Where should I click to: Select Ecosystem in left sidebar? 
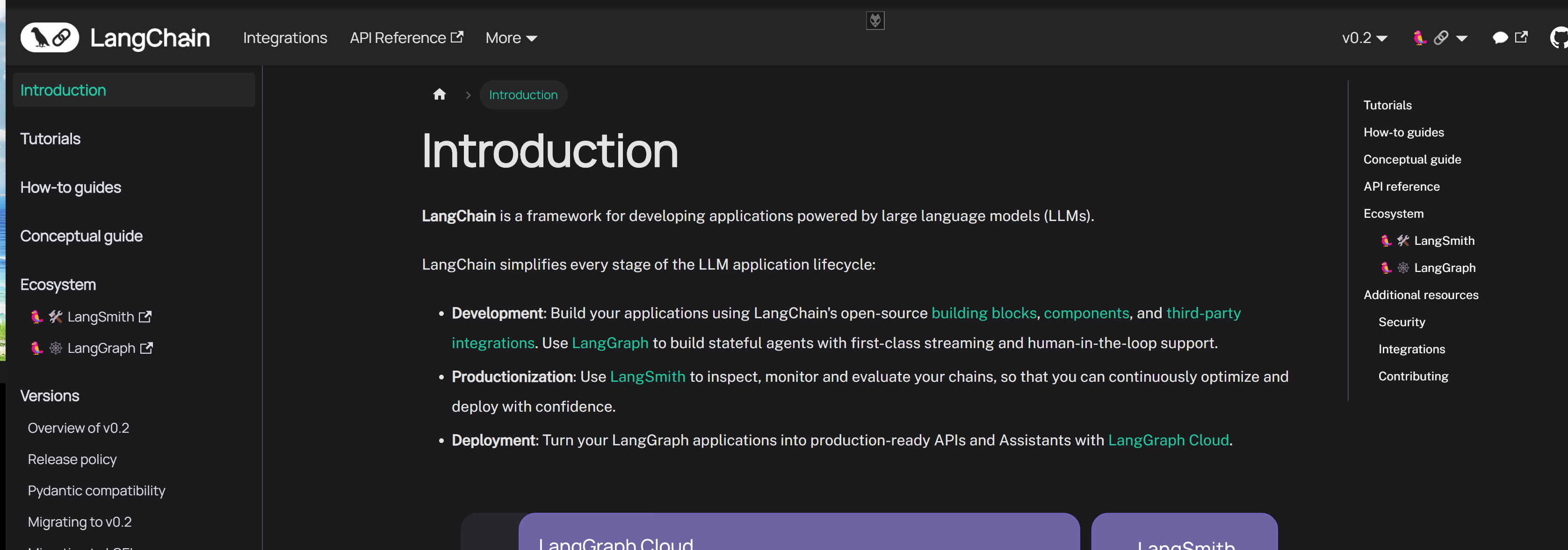(x=58, y=285)
